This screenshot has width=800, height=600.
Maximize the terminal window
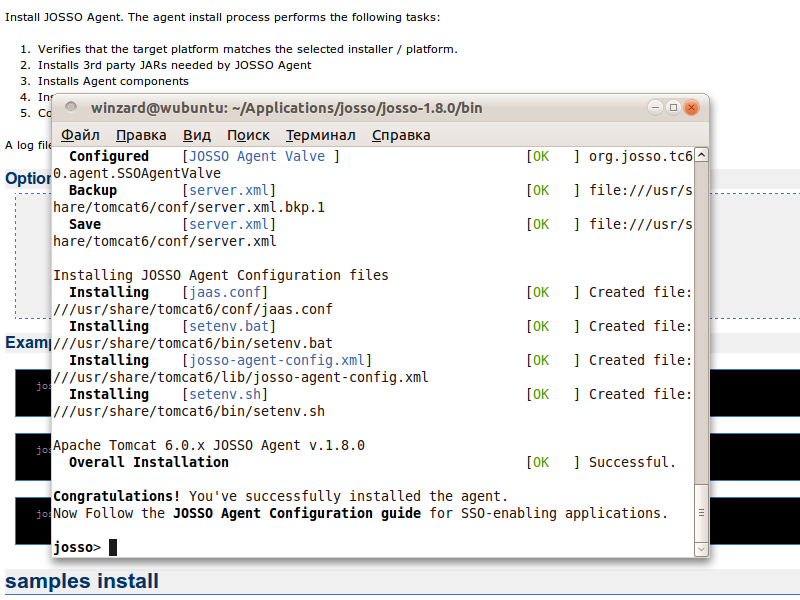[x=673, y=108]
